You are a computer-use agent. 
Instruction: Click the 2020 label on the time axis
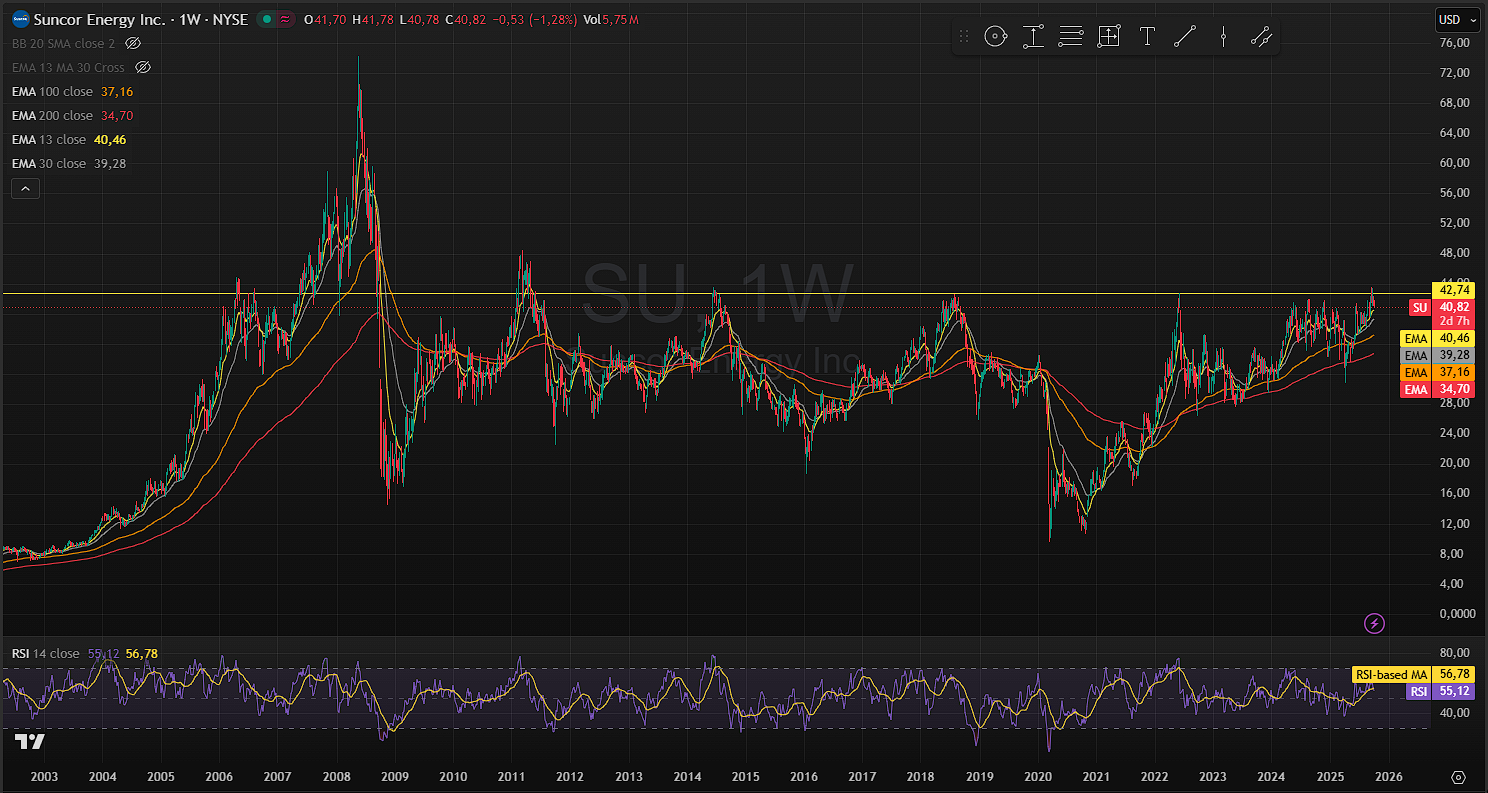1039,777
